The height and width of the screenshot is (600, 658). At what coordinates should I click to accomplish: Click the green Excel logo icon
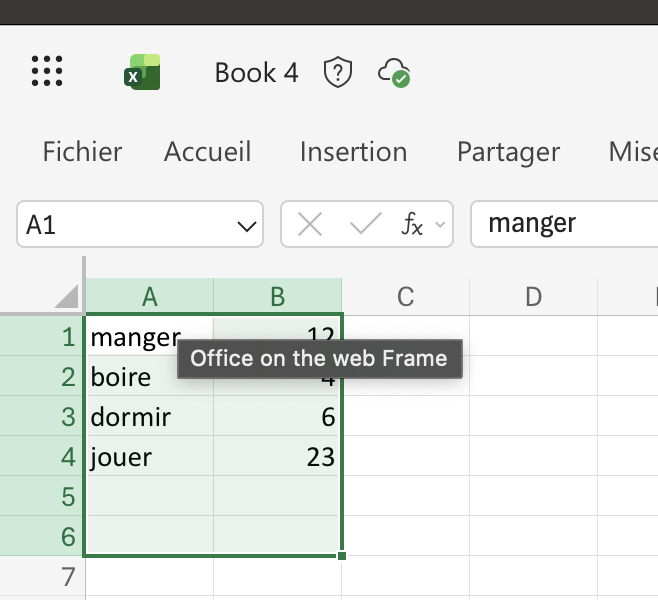pyautogui.click(x=142, y=73)
